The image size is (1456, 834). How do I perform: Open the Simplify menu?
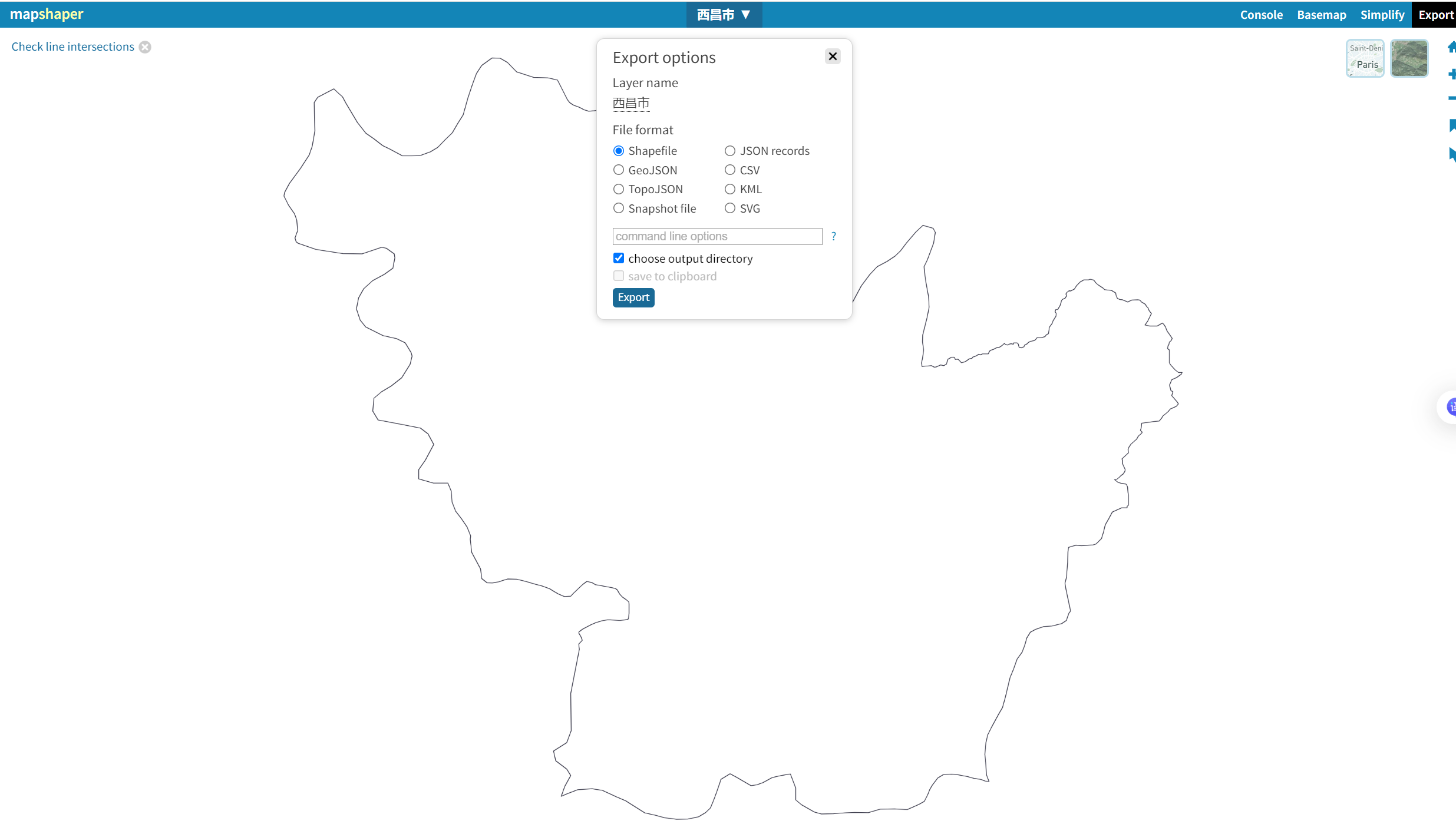coord(1382,15)
